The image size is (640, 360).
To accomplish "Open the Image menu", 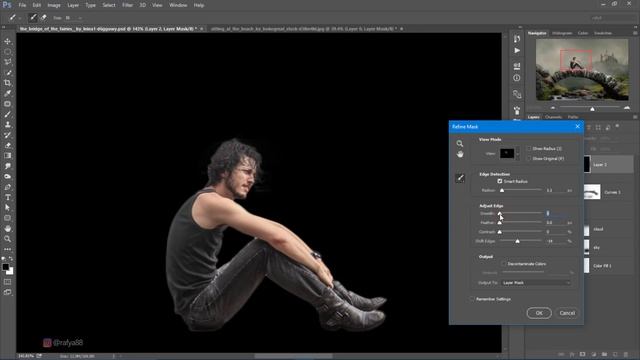I will (54, 5).
